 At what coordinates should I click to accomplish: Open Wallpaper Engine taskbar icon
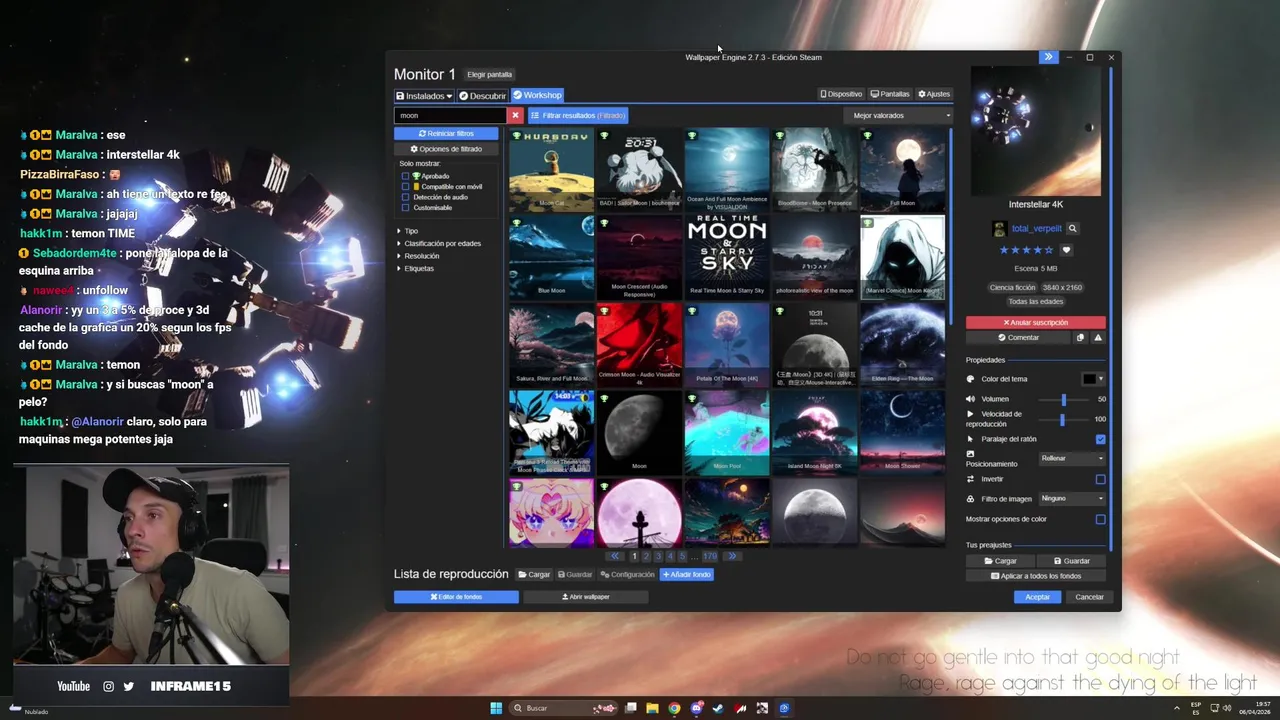click(x=784, y=708)
